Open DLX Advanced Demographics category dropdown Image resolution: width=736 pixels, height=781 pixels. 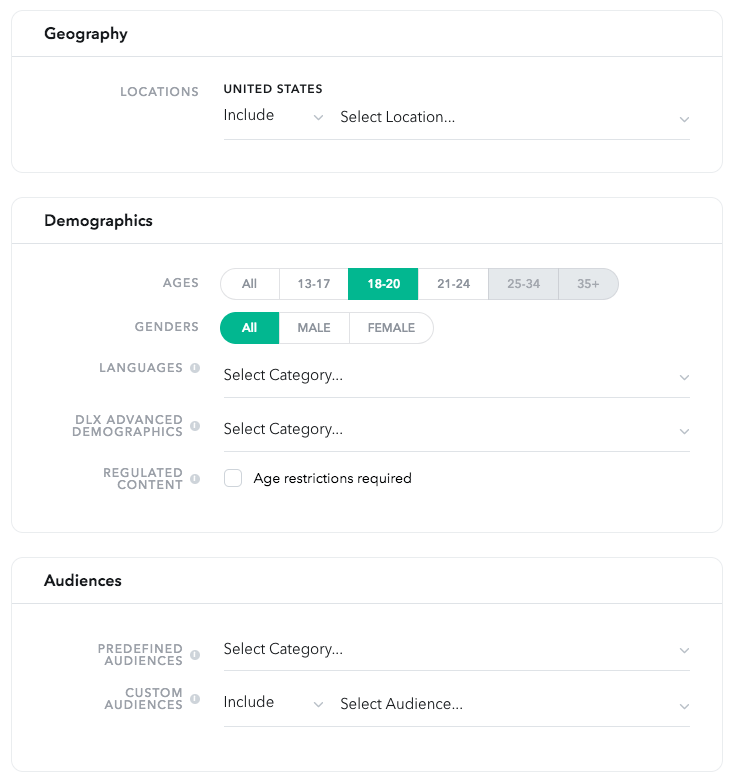[x=456, y=430]
